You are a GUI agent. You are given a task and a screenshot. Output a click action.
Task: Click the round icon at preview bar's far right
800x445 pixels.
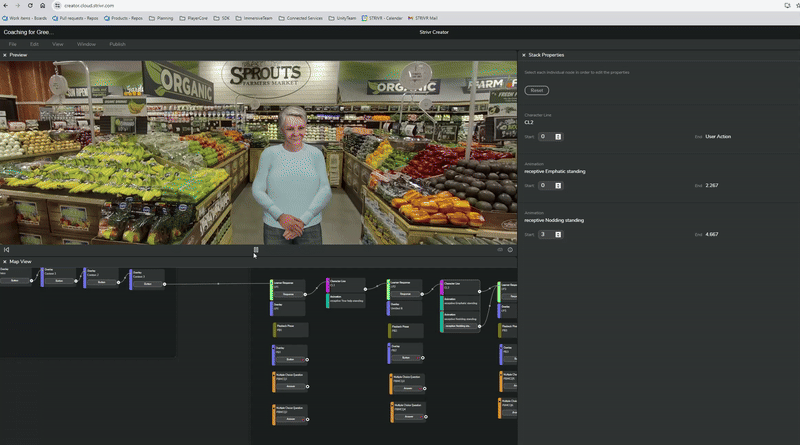click(x=510, y=250)
